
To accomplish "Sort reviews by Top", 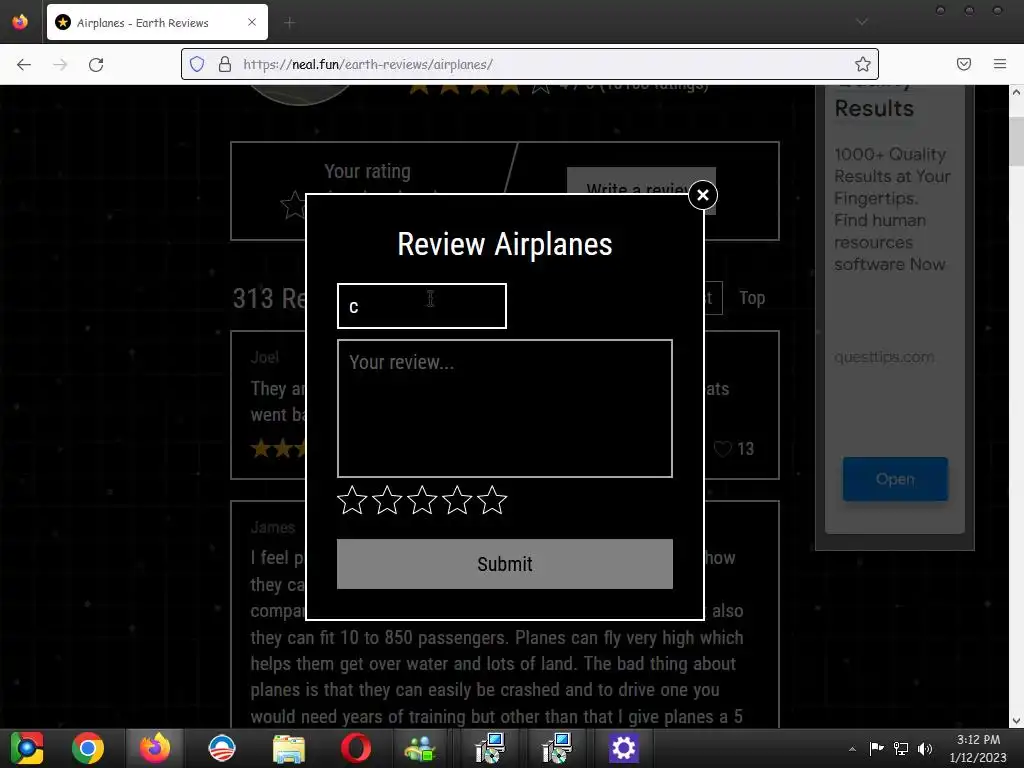I will (x=752, y=298).
